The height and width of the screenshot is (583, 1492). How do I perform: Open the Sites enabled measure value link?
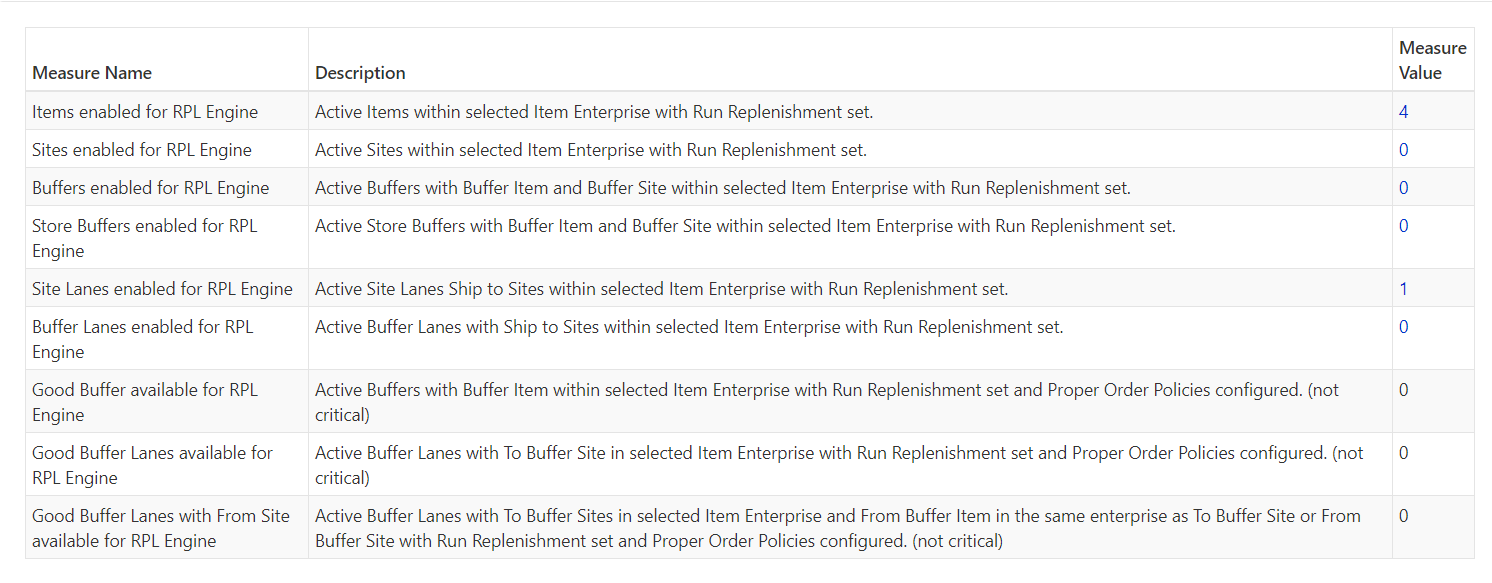pos(1403,150)
